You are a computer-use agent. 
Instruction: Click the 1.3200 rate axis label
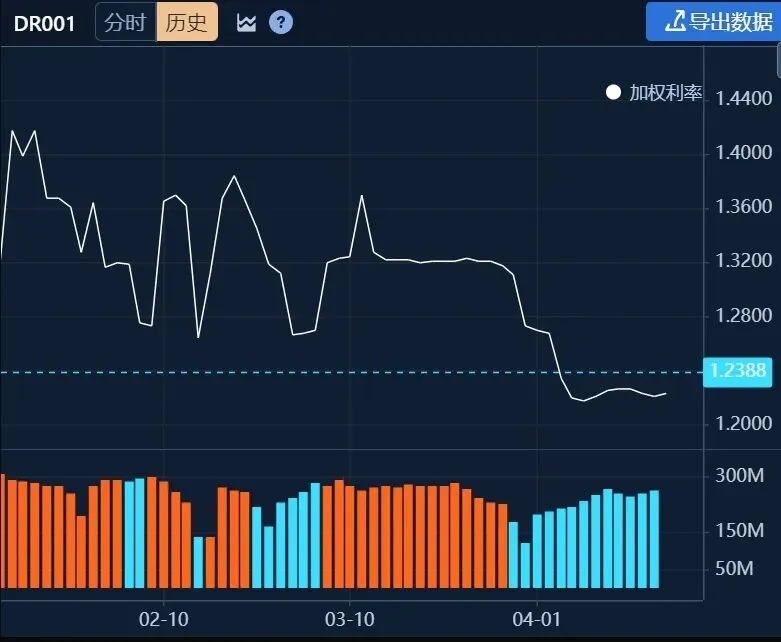point(744,260)
